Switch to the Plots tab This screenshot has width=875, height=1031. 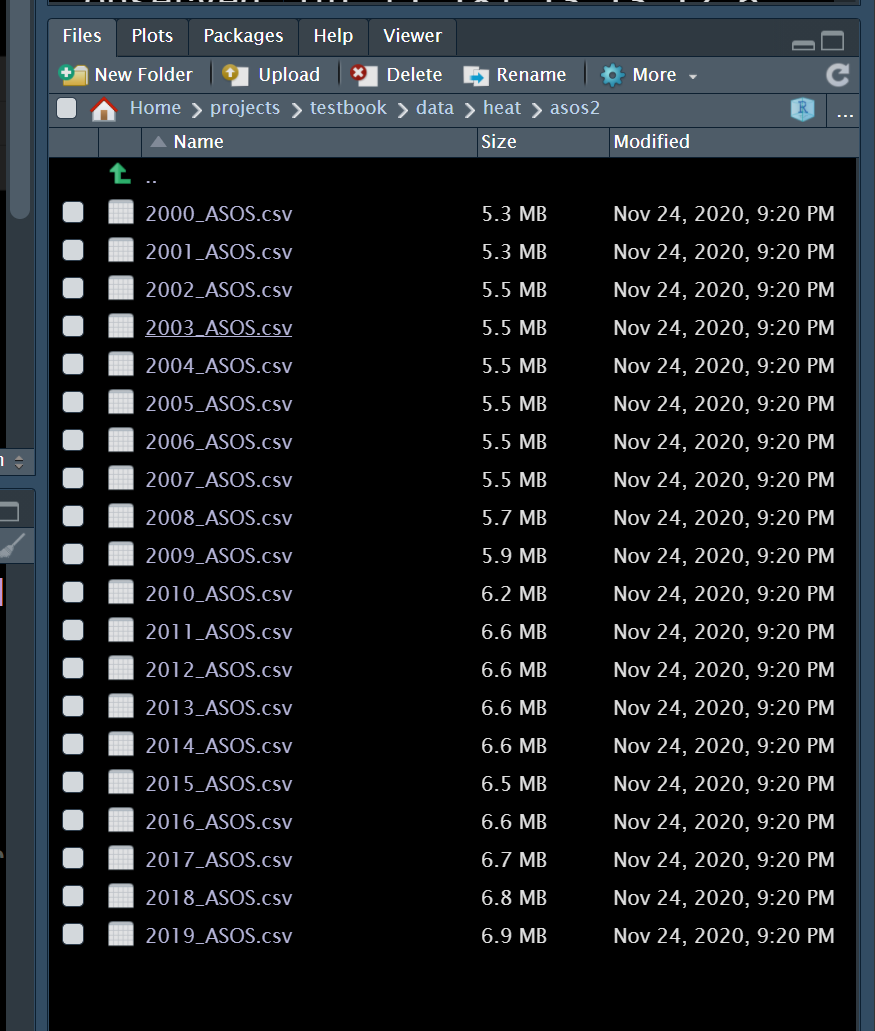[x=151, y=36]
